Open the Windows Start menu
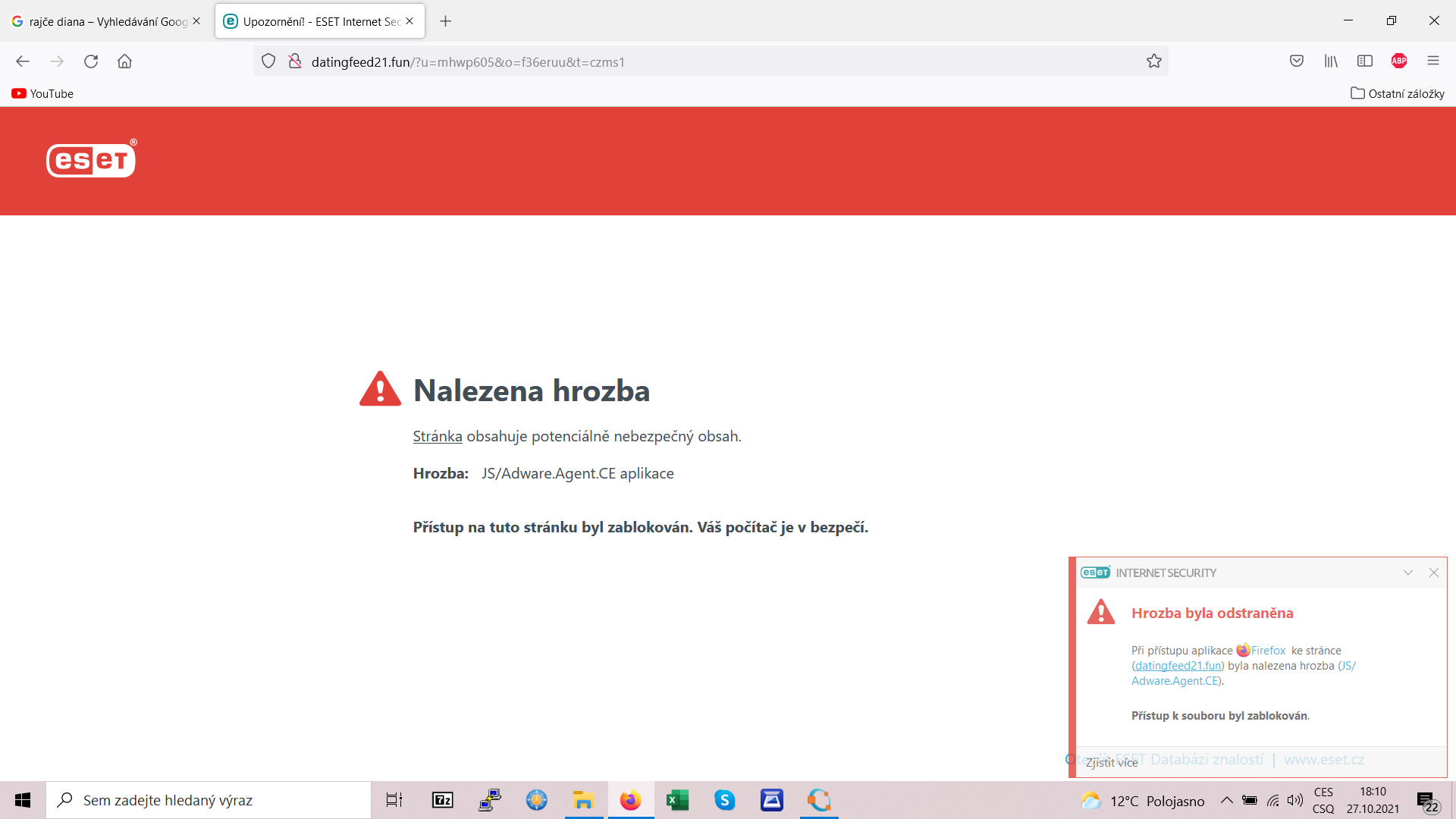1456x819 pixels. pos(23,800)
